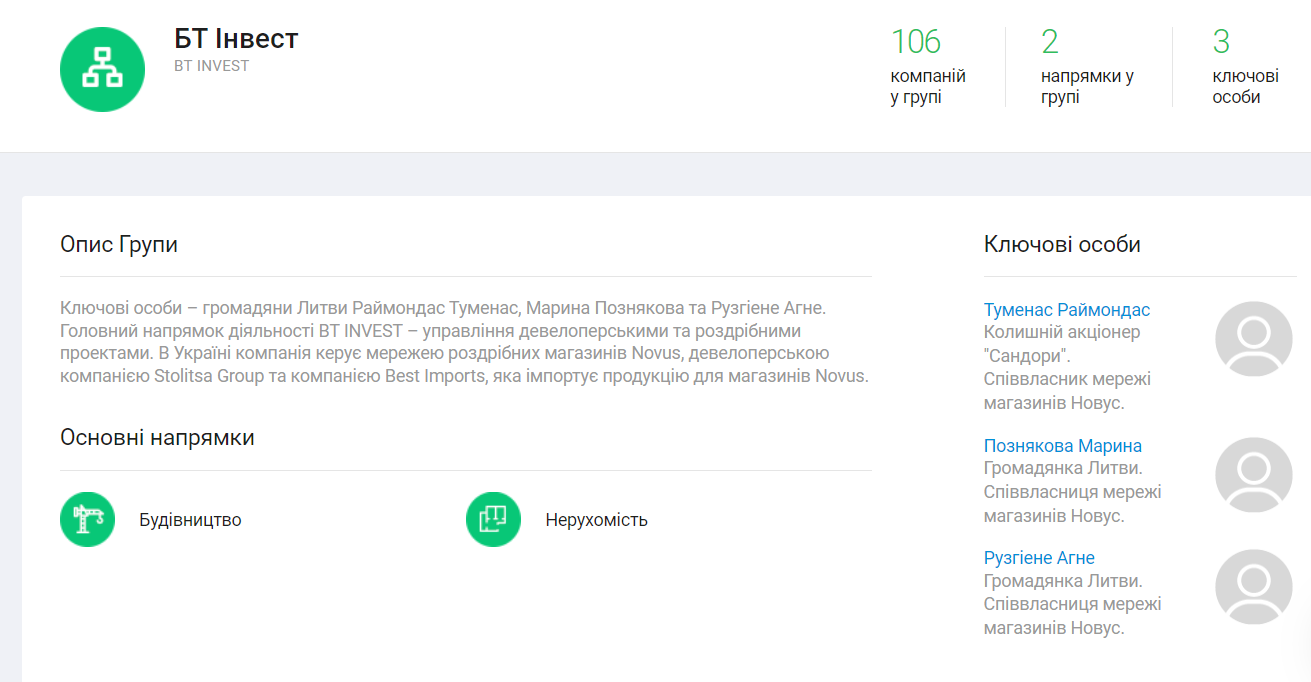The height and width of the screenshot is (682, 1311).
Task: Click the БТ Інвест group title
Action: (x=236, y=39)
